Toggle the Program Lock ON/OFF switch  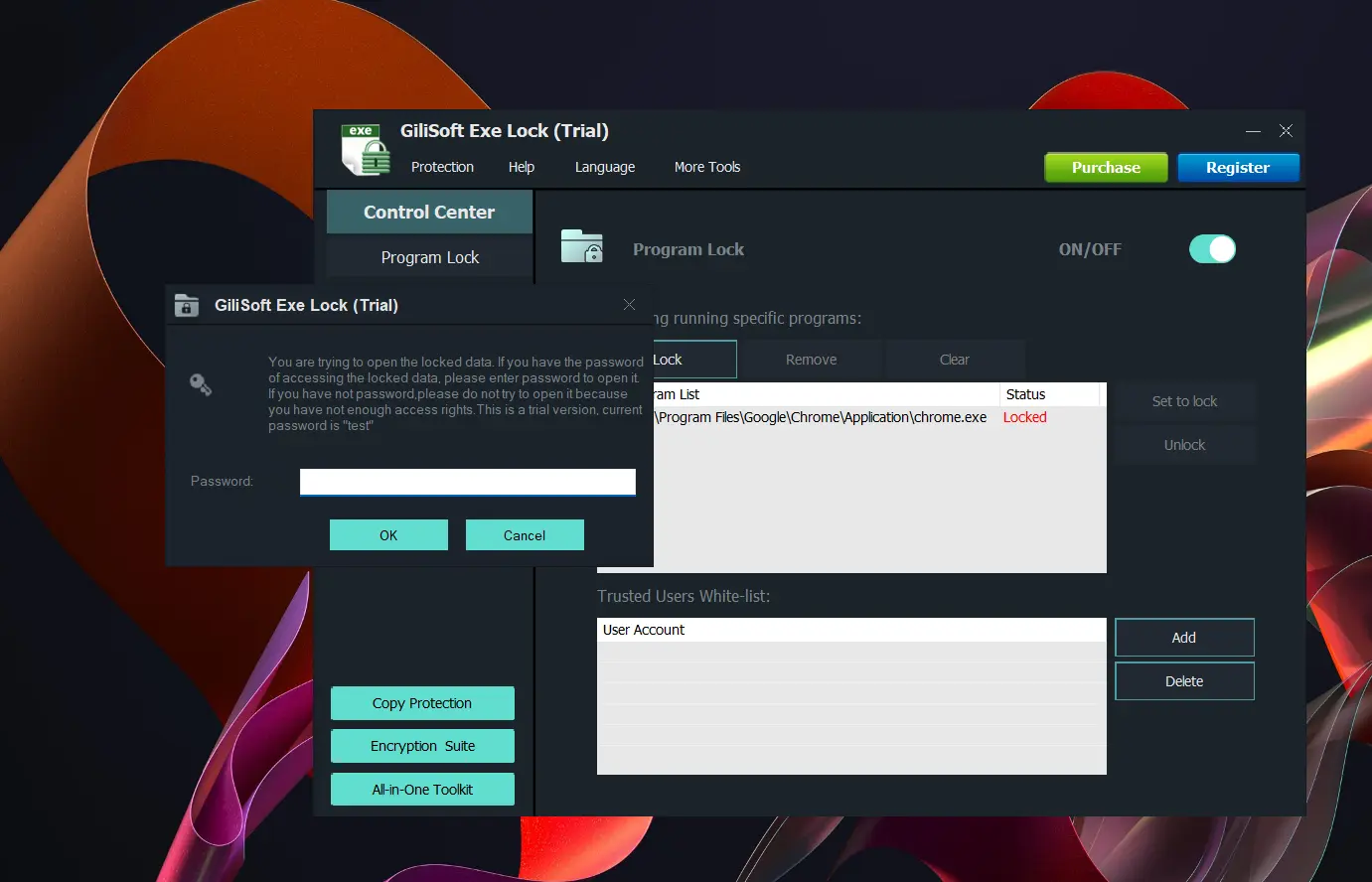(1212, 248)
